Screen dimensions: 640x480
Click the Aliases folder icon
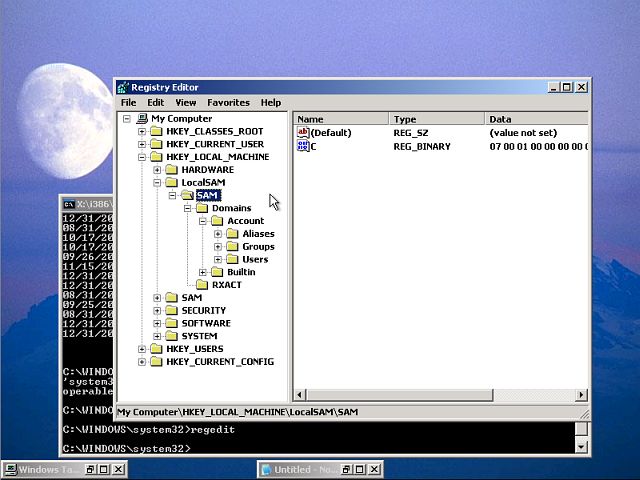232,233
